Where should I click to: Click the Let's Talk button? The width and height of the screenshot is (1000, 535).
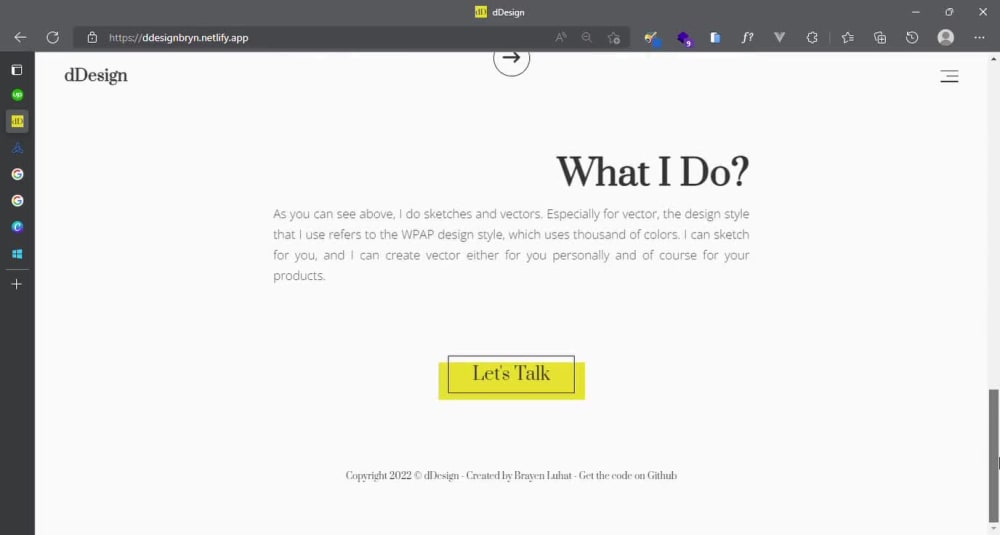511,374
